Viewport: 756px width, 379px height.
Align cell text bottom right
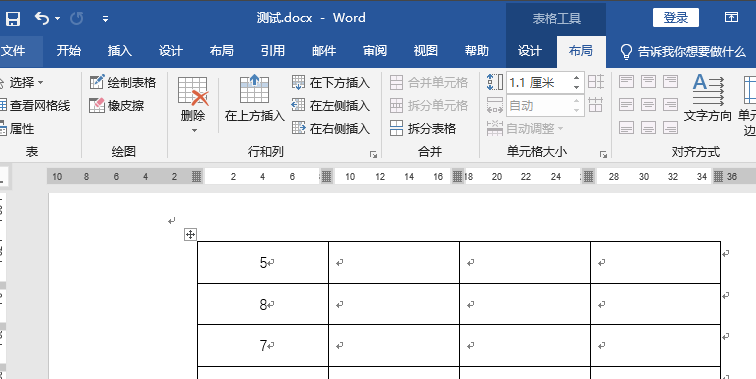[x=671, y=128]
